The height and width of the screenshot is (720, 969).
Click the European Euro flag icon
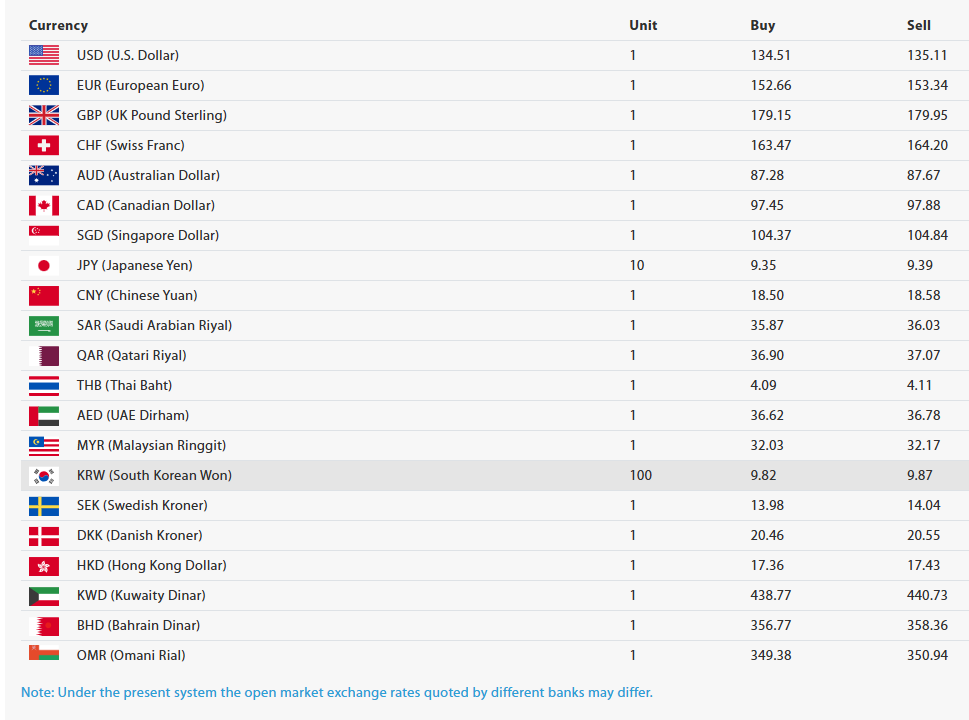[44, 86]
